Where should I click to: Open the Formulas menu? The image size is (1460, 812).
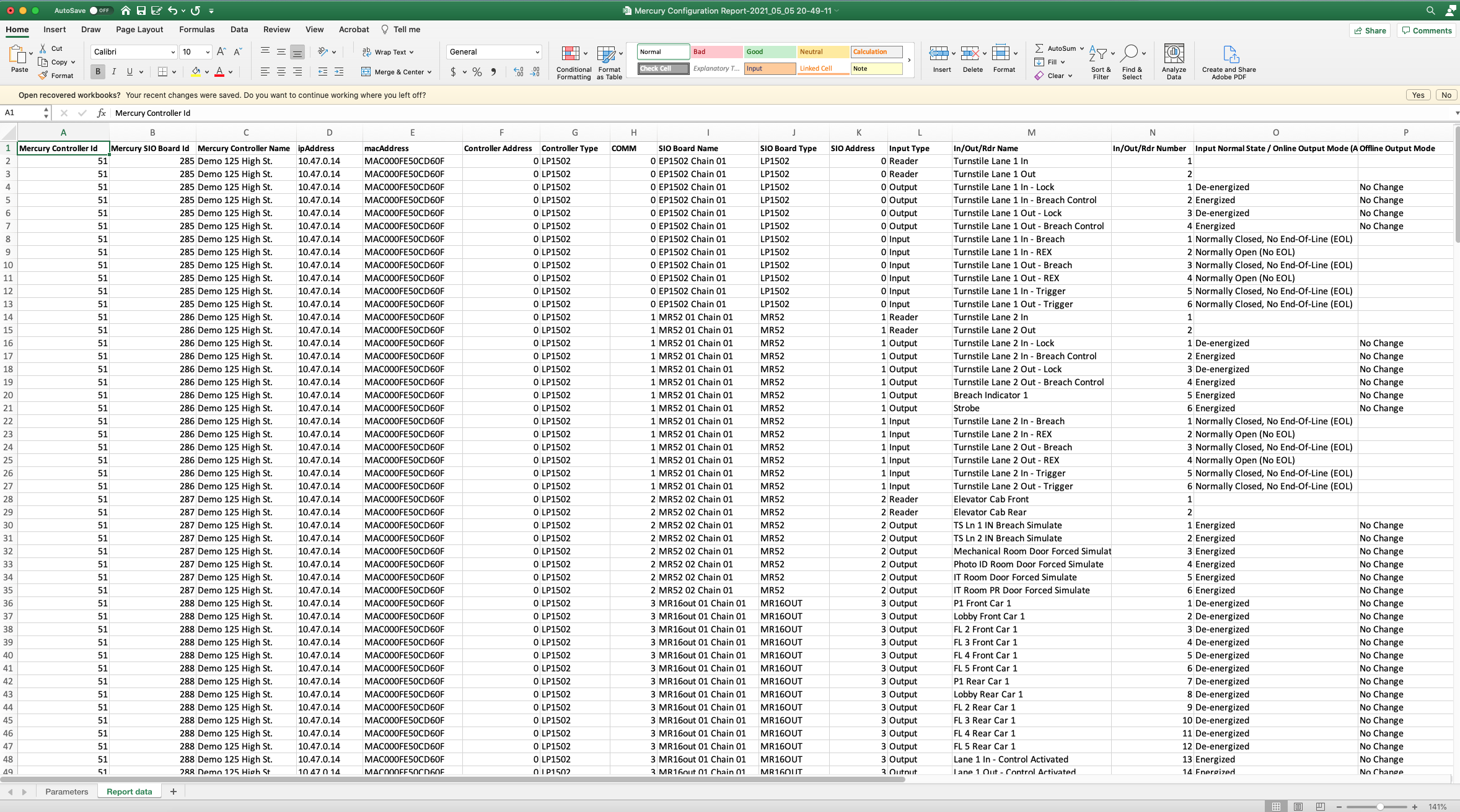pos(197,29)
